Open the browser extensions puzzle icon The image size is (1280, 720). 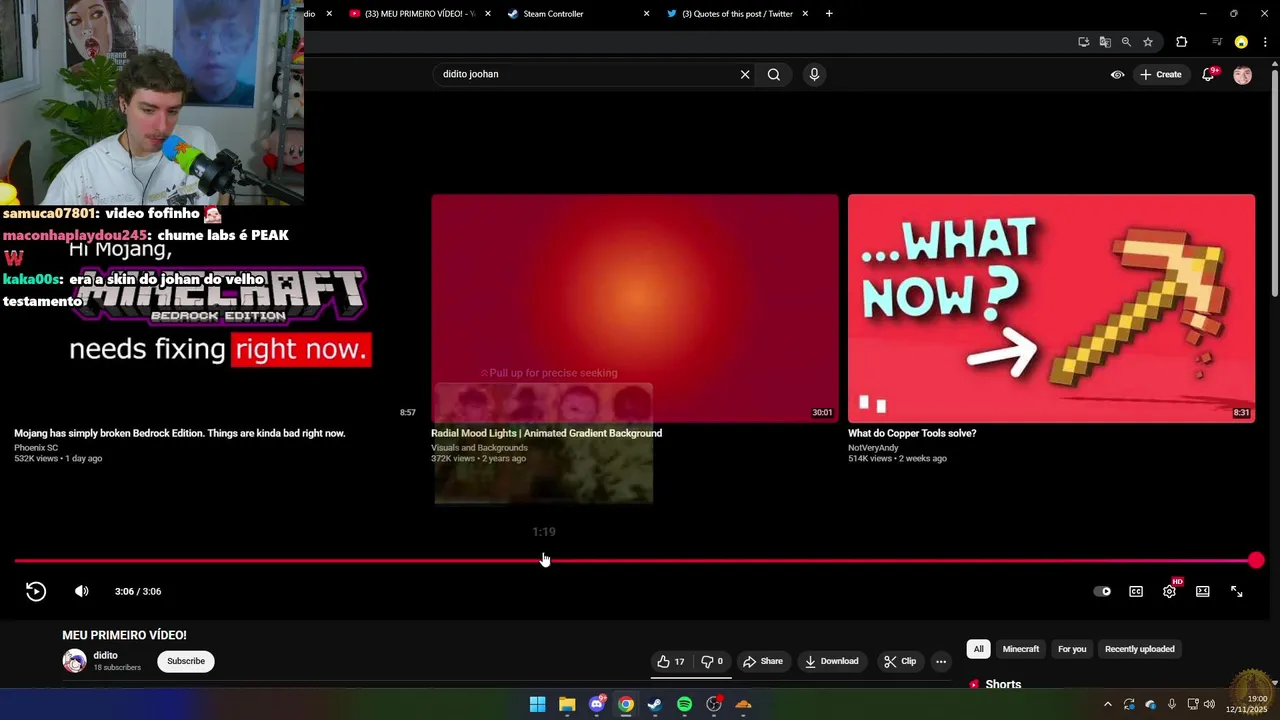pos(1182,42)
